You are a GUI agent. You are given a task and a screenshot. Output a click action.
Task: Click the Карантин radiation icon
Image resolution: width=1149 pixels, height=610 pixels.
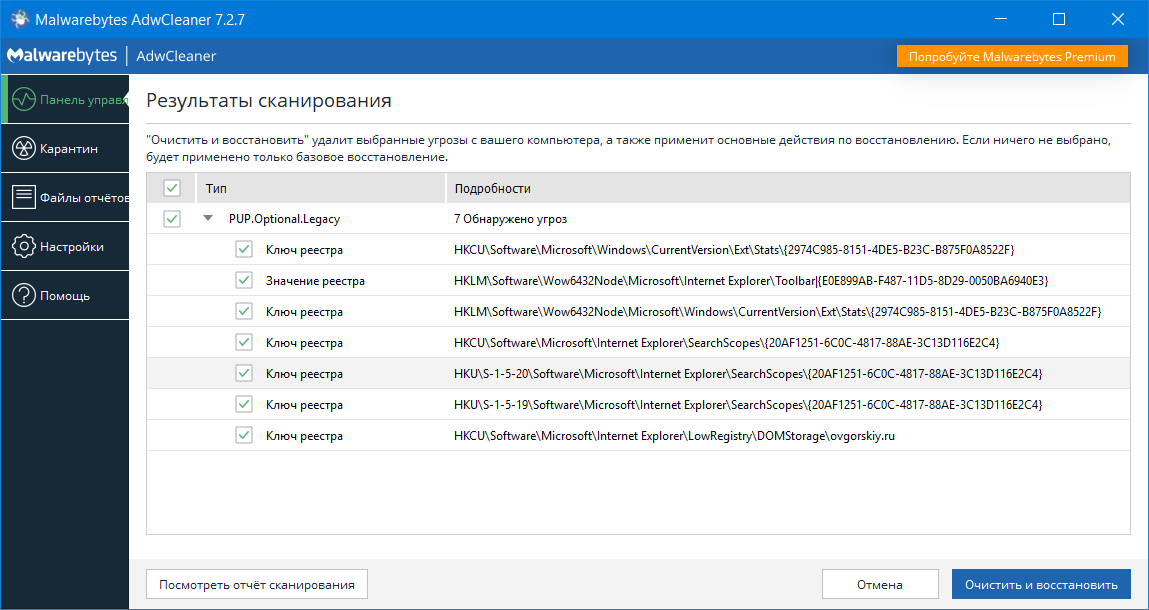pos(24,149)
